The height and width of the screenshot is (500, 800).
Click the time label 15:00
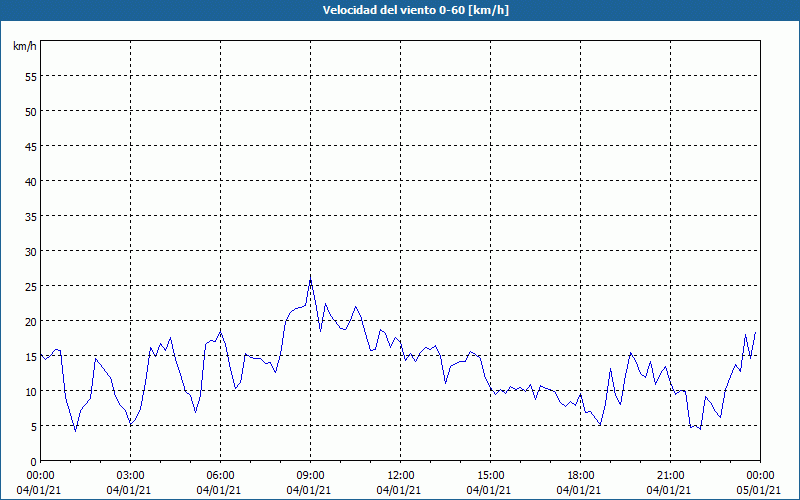[490, 476]
